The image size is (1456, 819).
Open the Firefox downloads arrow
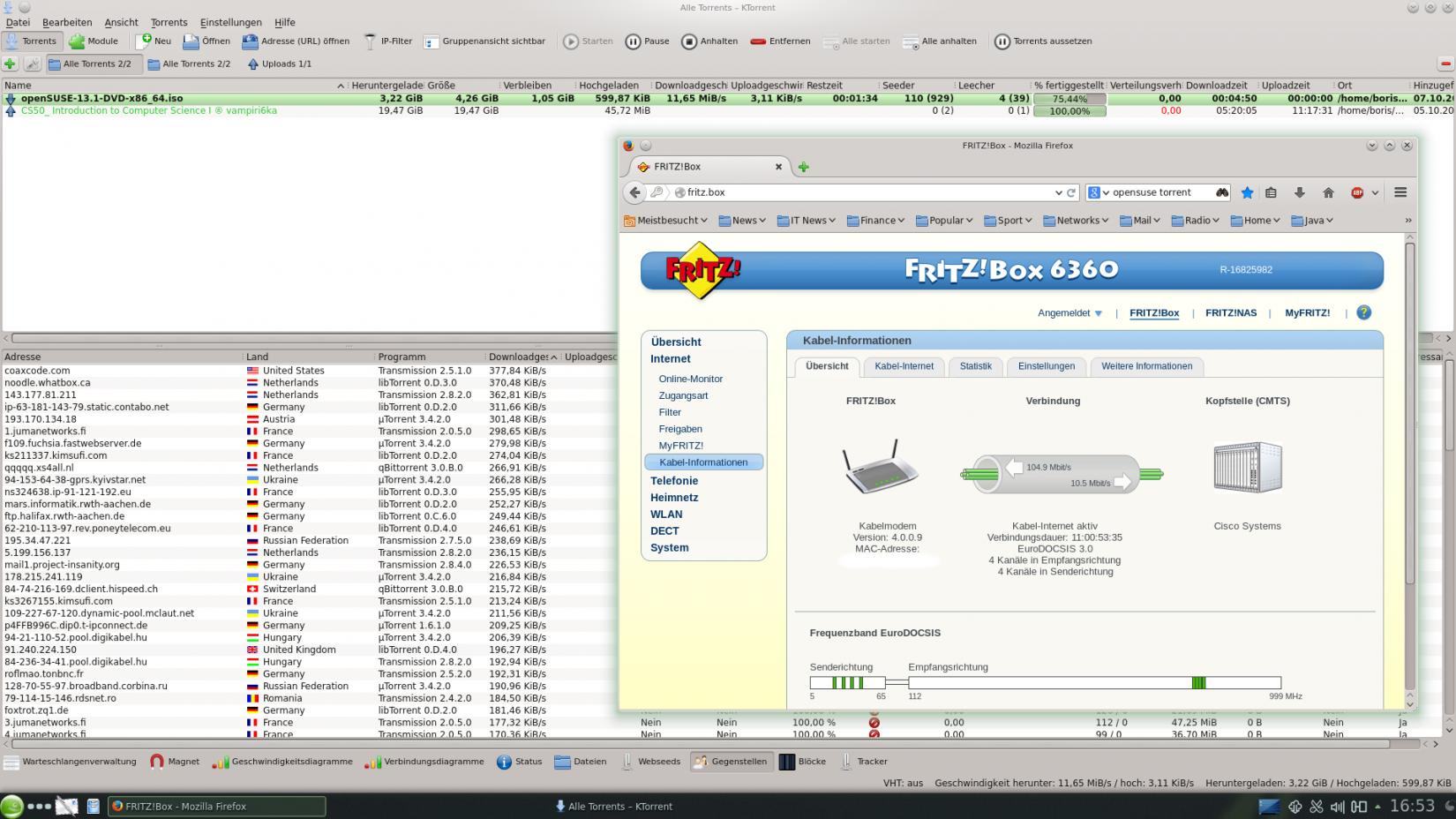pos(1299,192)
